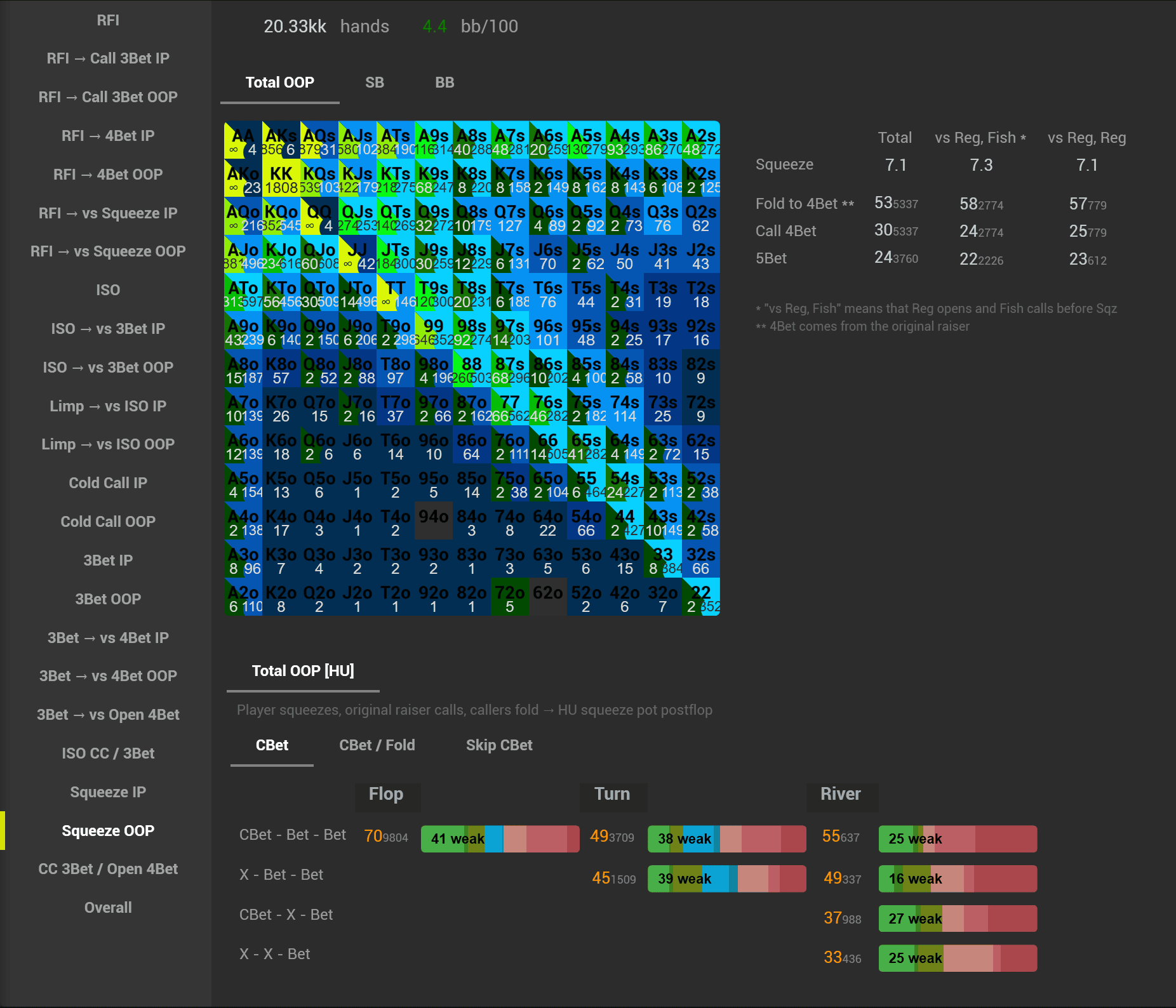This screenshot has width=1176, height=1008.
Task: Click the TT hand cell
Action: click(x=396, y=293)
